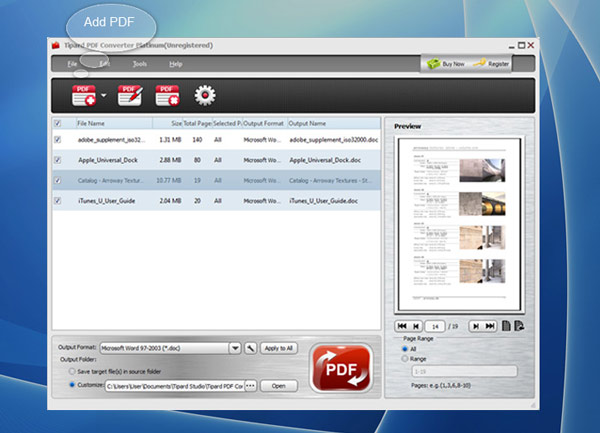Click the preview page thumbnail

pyautogui.click(x=459, y=225)
